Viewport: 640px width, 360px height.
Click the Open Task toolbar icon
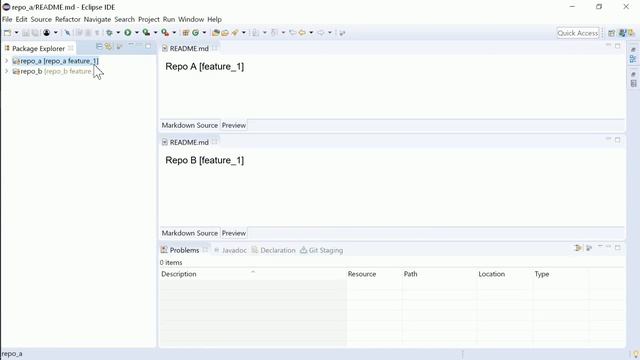(225, 33)
